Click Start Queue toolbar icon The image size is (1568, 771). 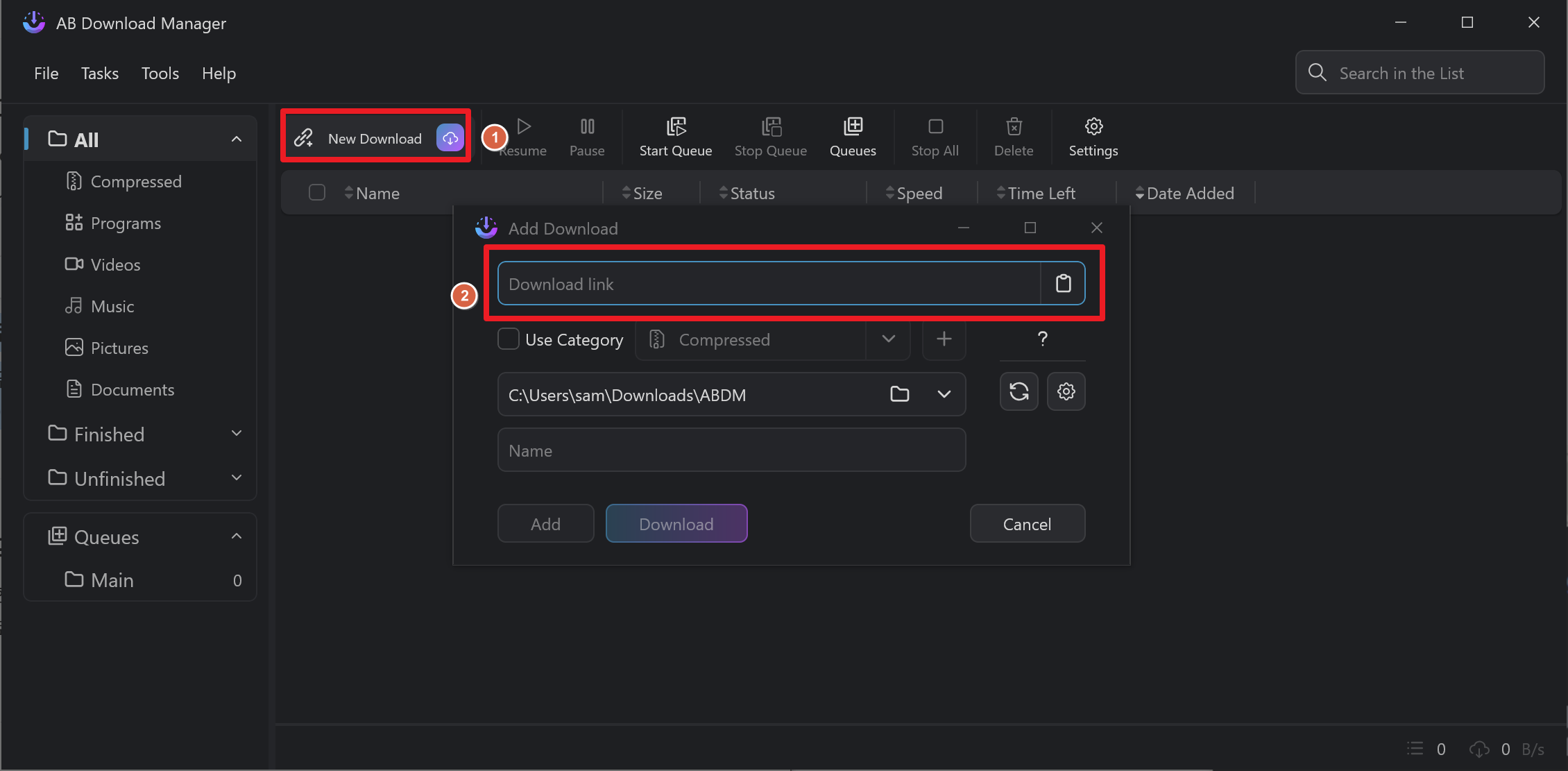coord(675,137)
